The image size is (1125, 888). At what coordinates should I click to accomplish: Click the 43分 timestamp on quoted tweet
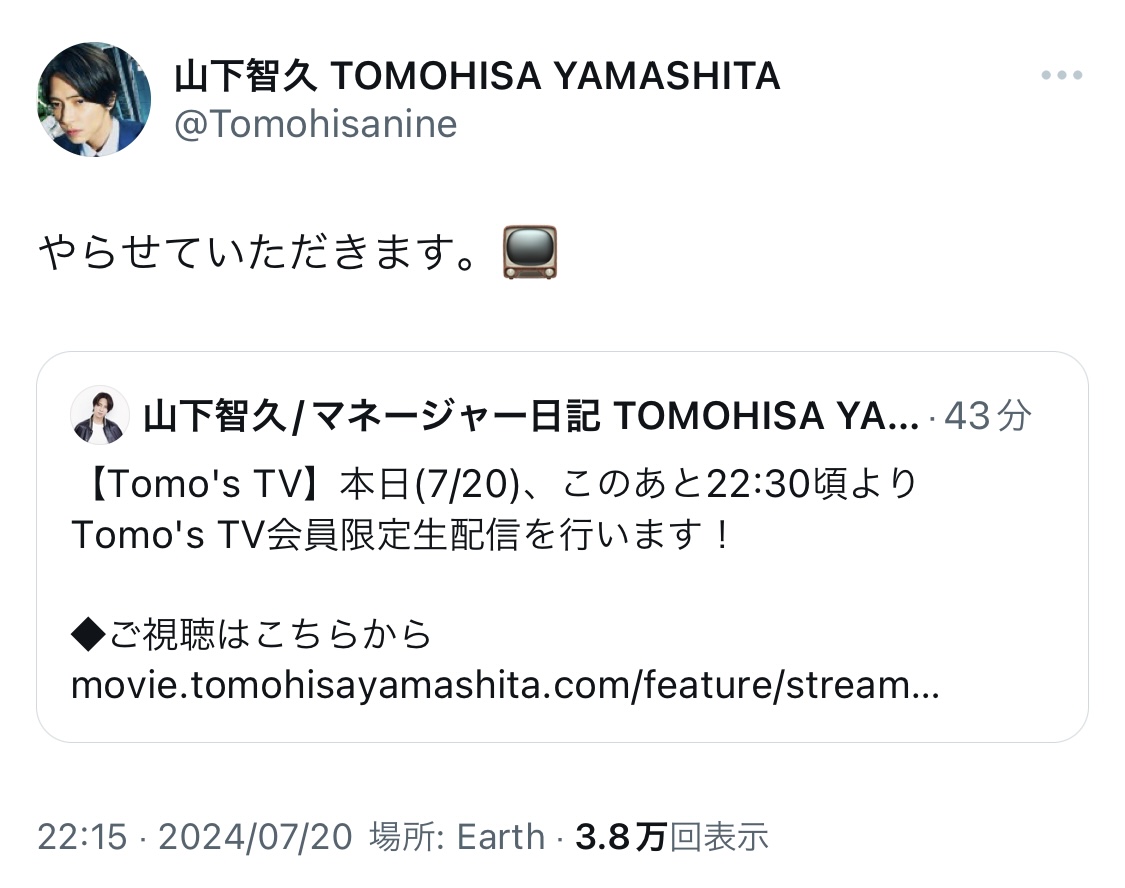pyautogui.click(x=987, y=416)
